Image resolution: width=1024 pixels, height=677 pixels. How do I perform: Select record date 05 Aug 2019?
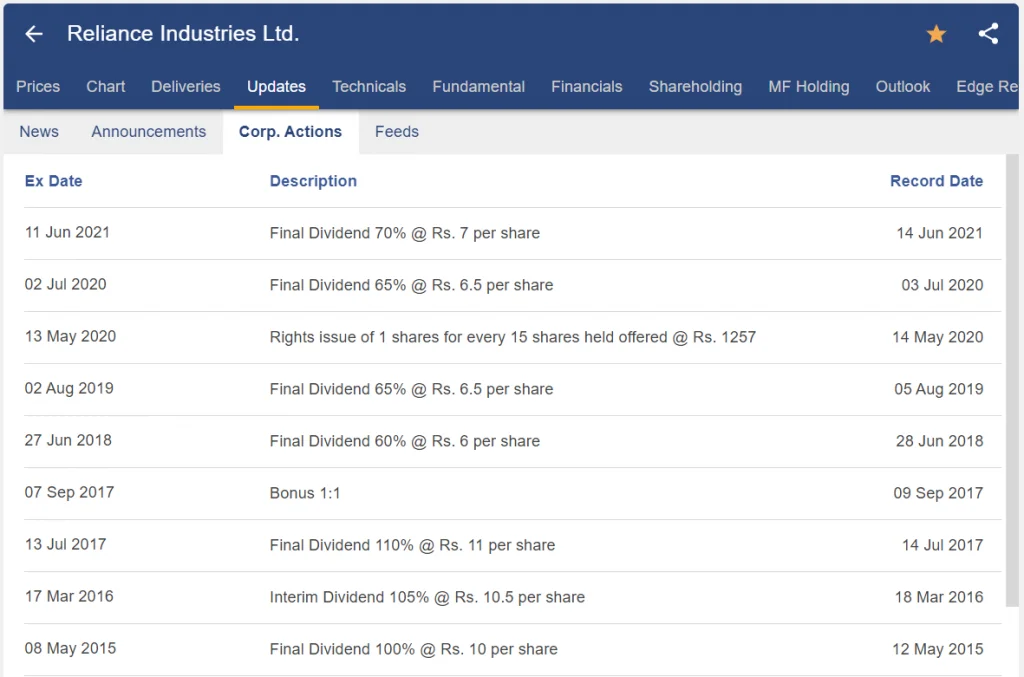(x=938, y=389)
